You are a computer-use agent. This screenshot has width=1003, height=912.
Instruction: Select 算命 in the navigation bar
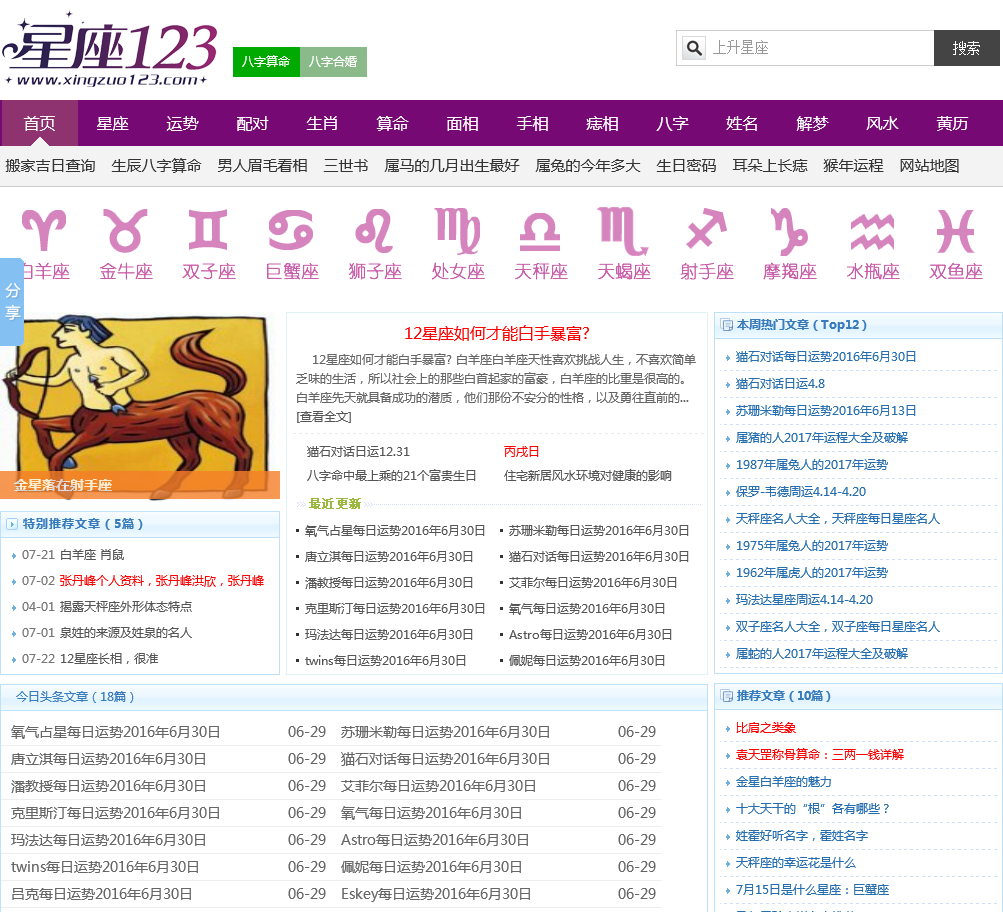click(392, 123)
